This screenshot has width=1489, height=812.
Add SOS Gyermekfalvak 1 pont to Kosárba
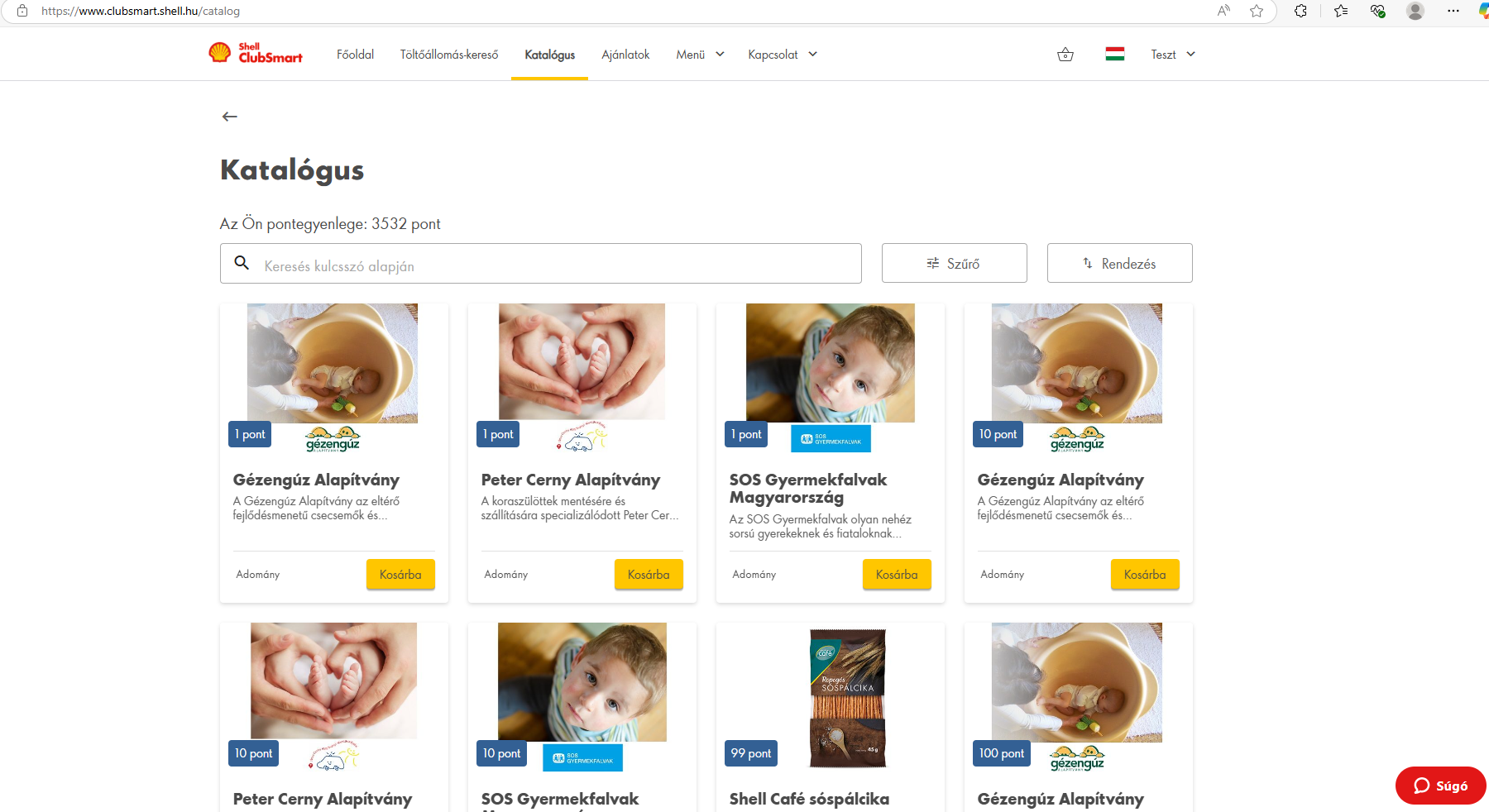897,575
